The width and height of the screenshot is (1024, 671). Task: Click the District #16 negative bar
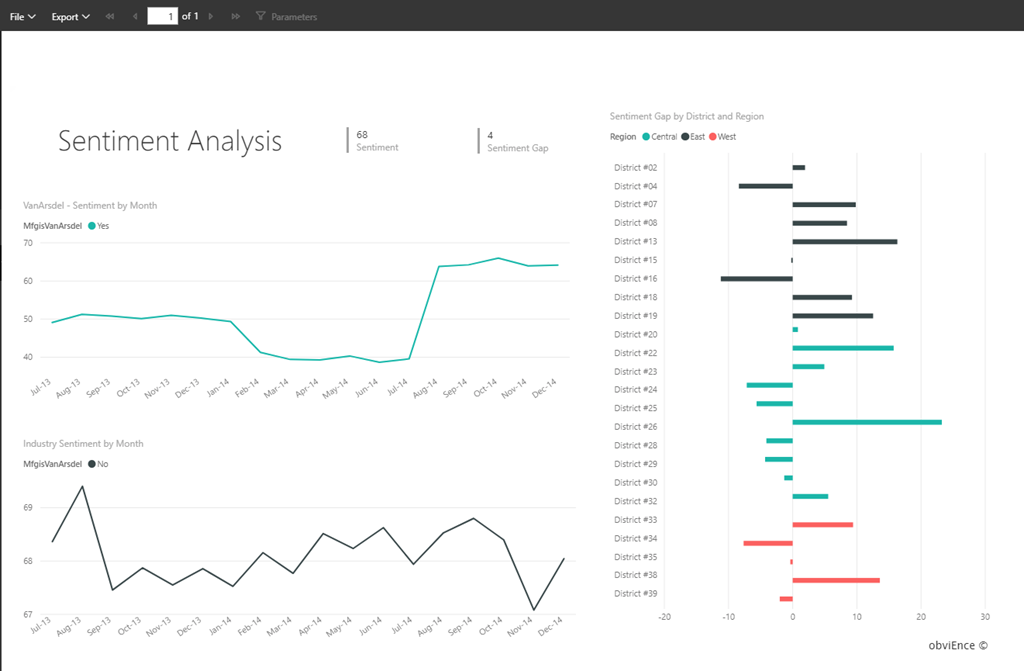pyautogui.click(x=756, y=278)
